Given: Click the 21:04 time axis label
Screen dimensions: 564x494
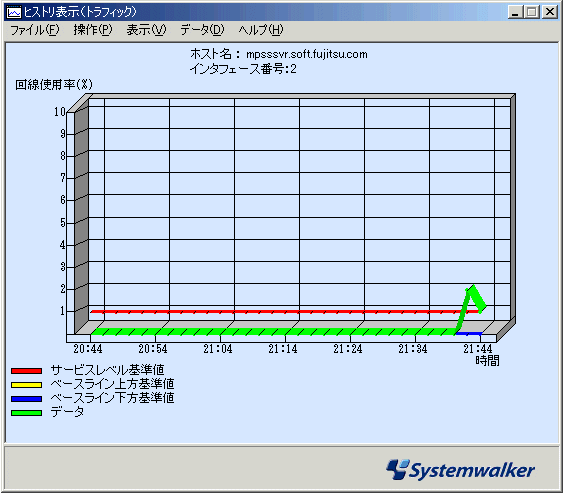Looking at the screenshot, I should [218, 349].
